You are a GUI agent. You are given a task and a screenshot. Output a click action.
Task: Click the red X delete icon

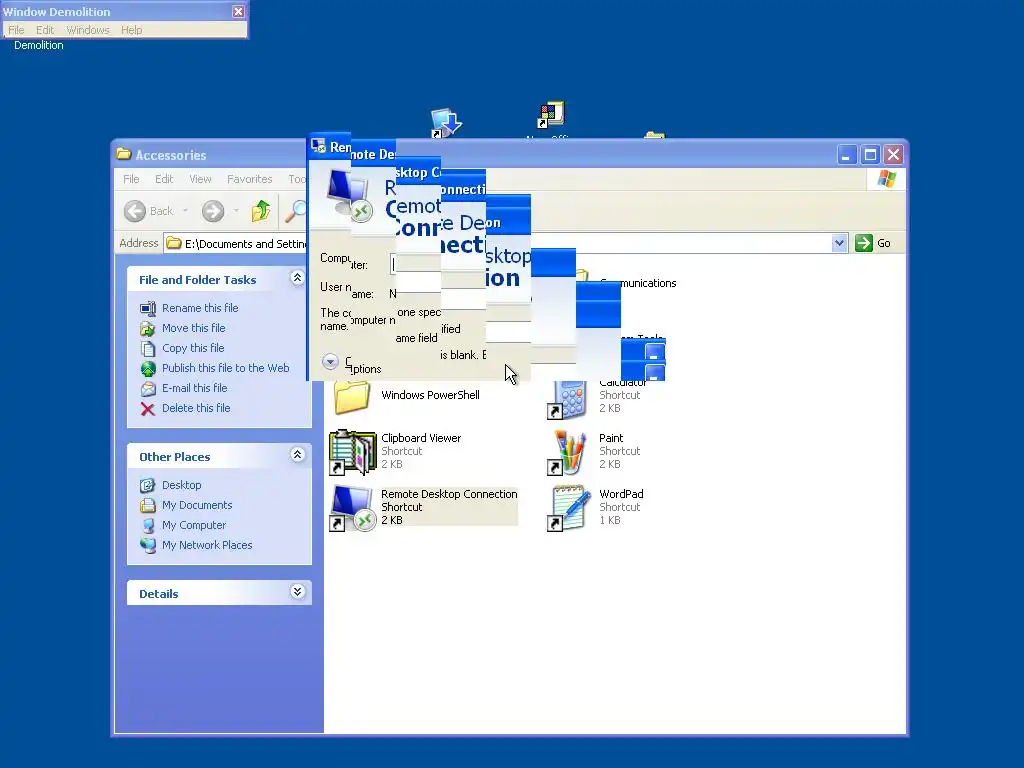tap(148, 409)
